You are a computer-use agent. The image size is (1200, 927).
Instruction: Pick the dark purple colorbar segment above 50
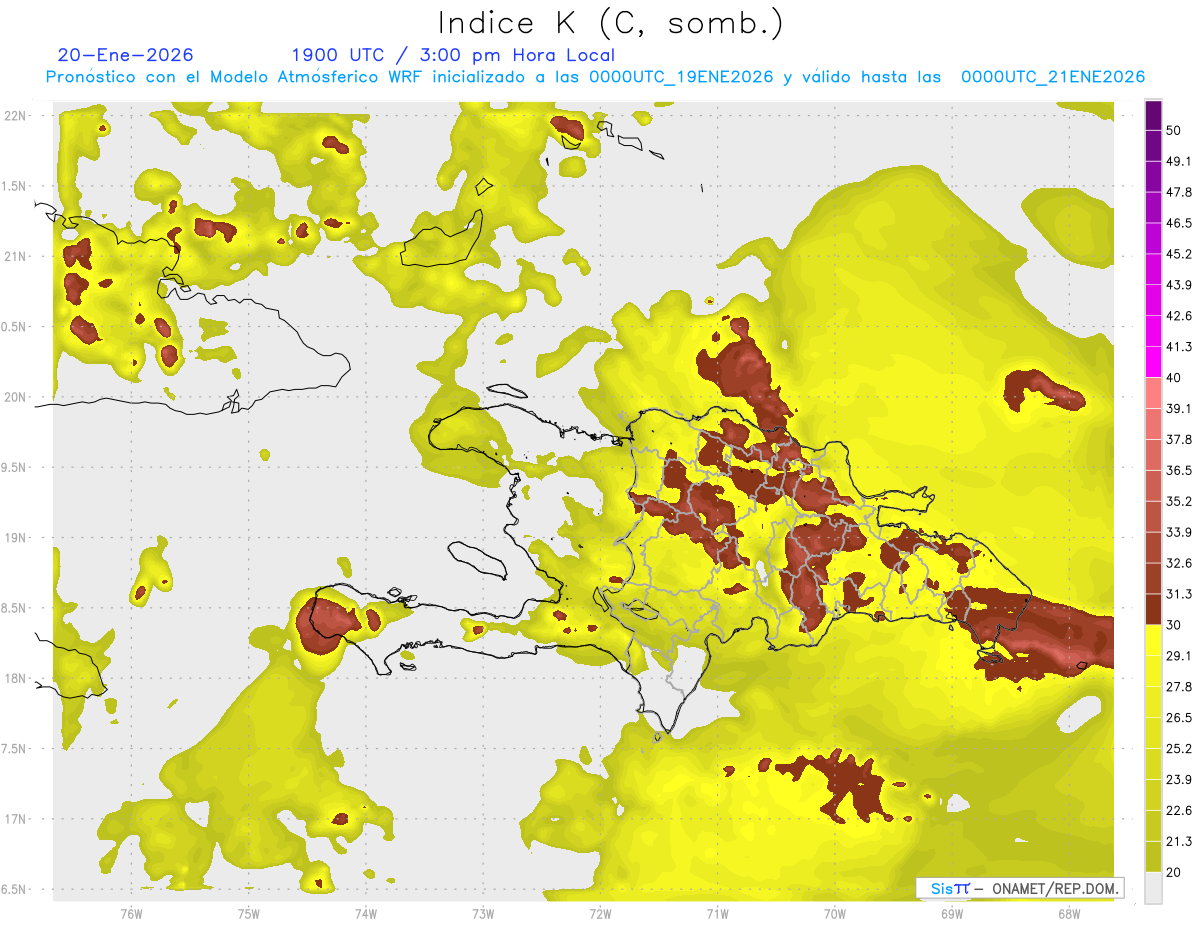click(x=1153, y=115)
